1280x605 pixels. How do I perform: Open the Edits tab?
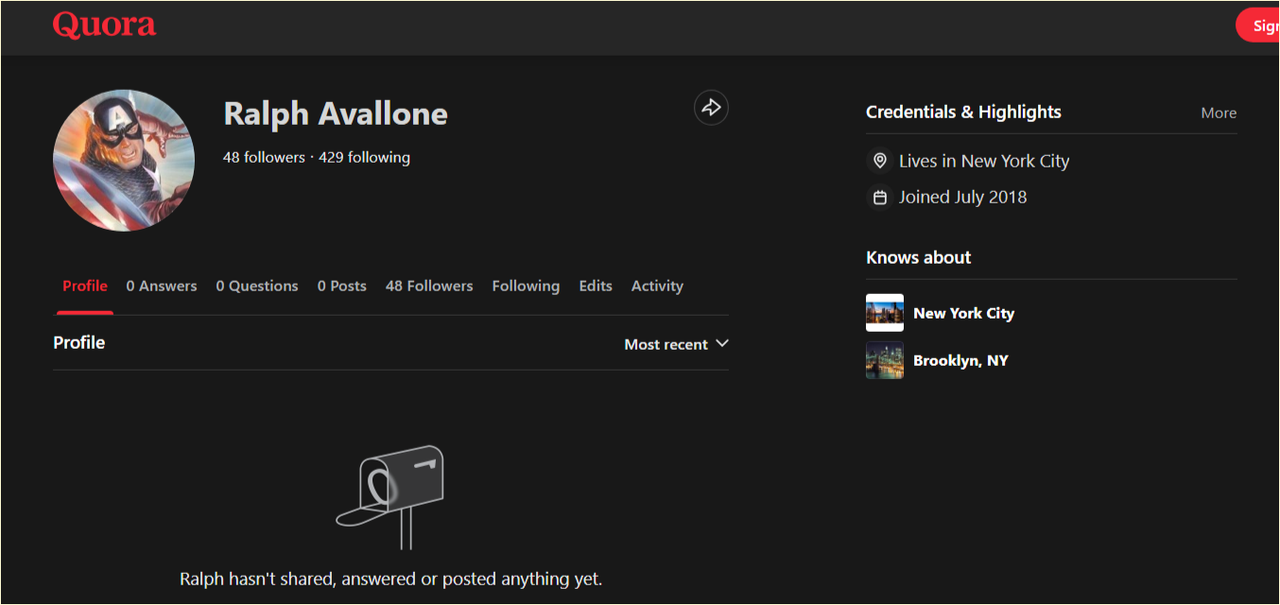[x=595, y=286]
